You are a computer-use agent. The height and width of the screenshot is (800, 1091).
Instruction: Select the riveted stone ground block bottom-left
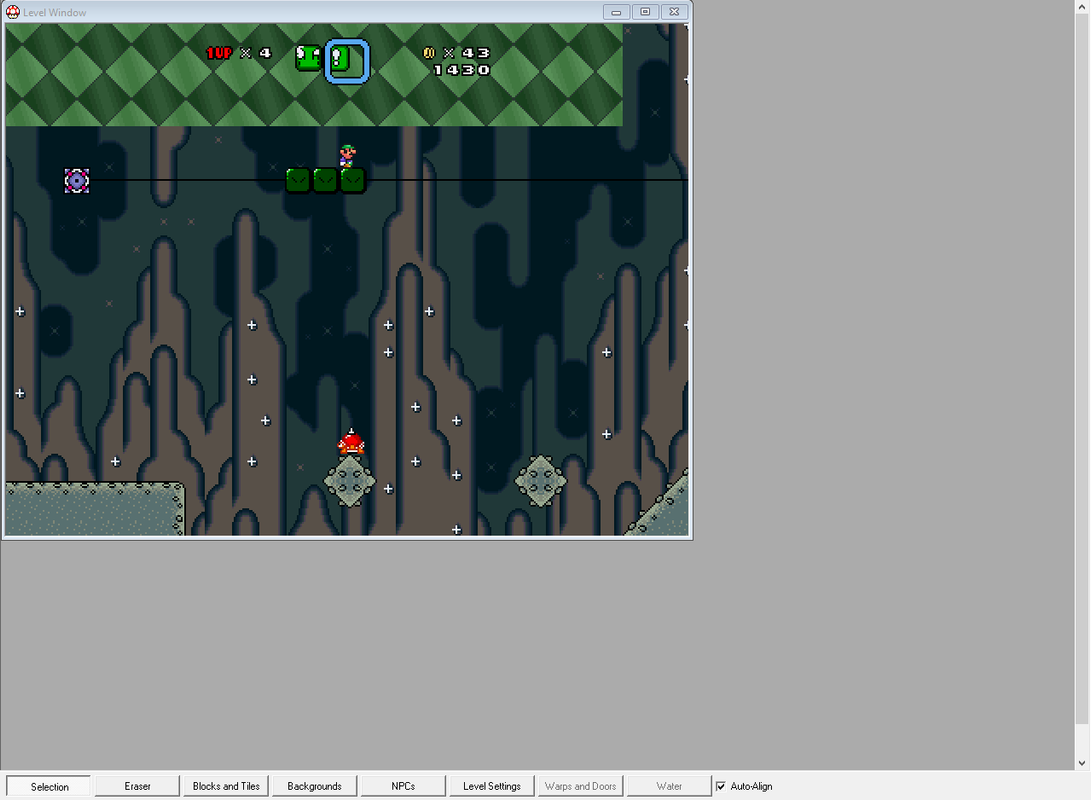pyautogui.click(x=95, y=509)
